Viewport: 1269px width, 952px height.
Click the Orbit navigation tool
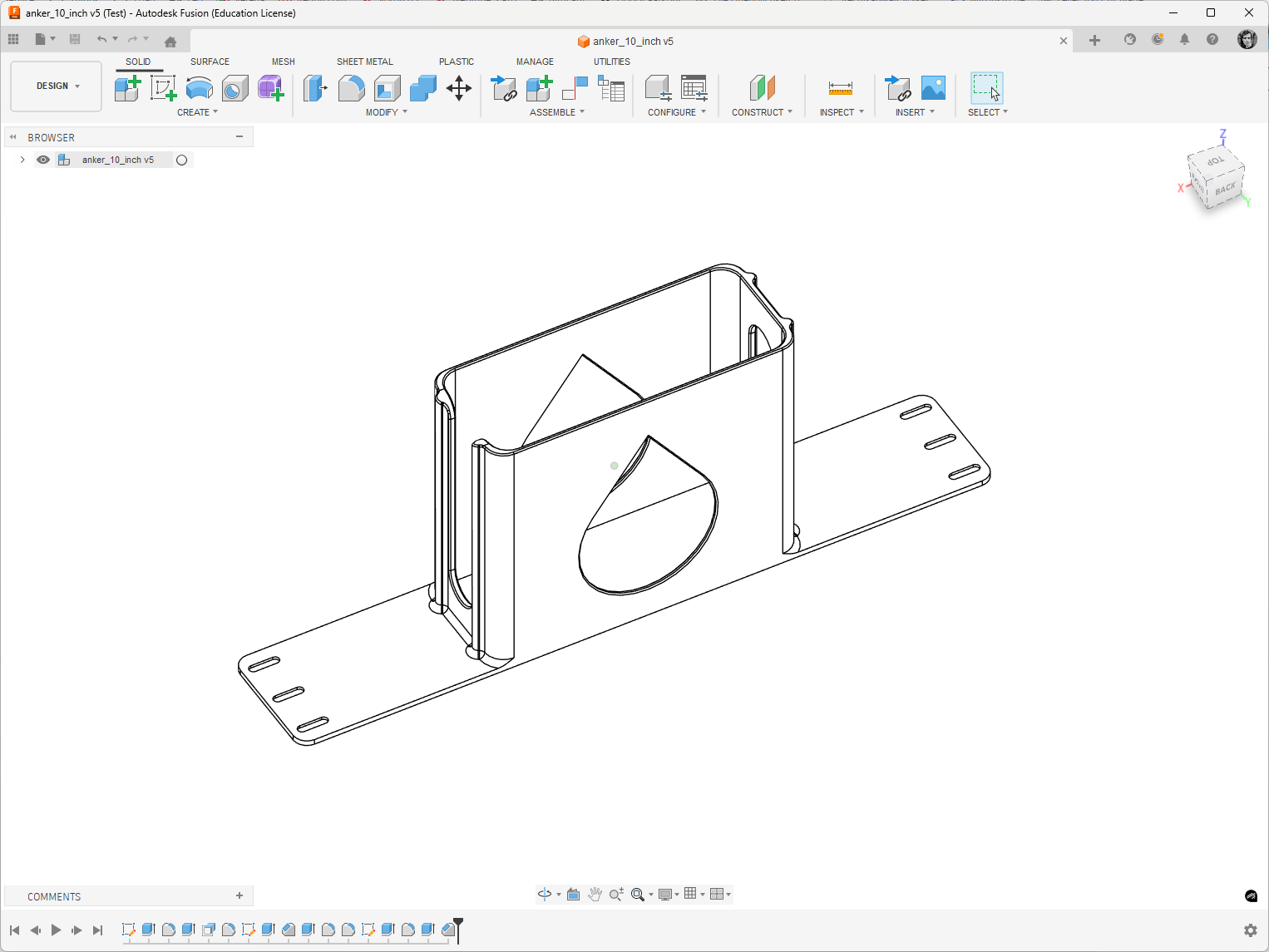click(545, 894)
